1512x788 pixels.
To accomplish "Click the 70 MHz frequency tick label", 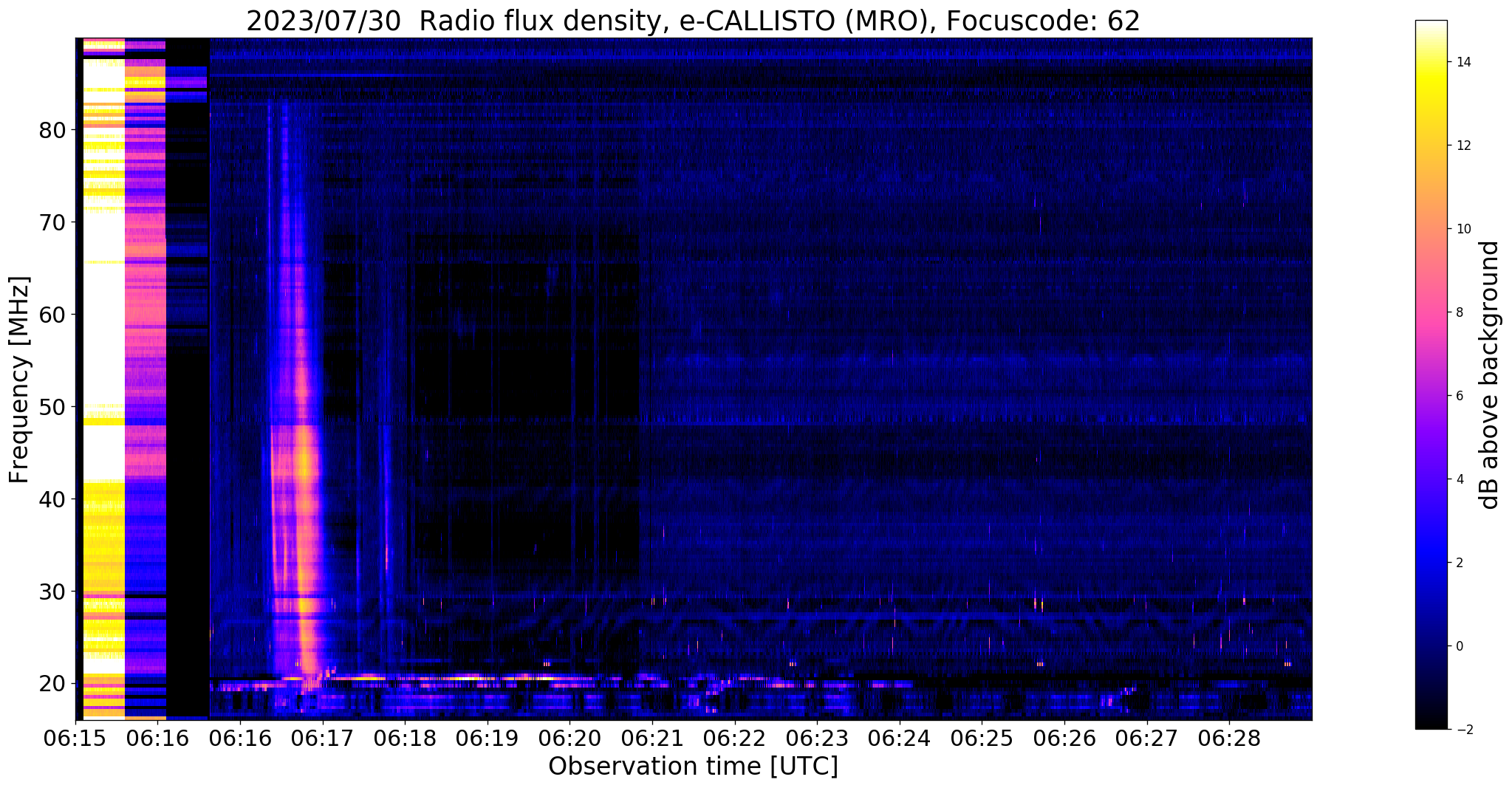I will pos(52,222).
